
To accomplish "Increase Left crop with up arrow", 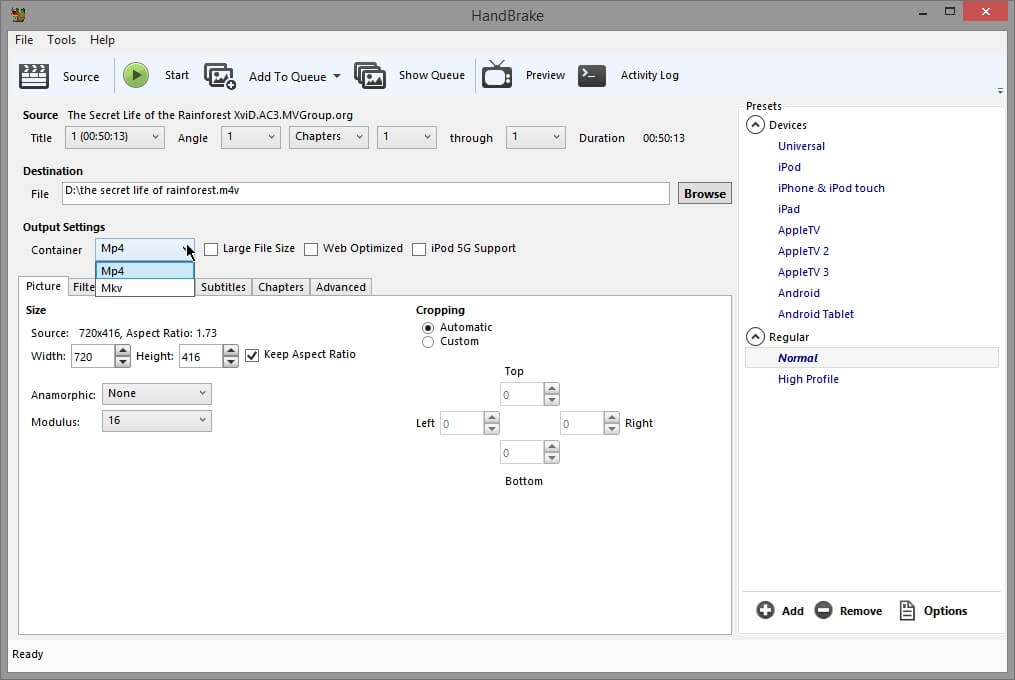I will pyautogui.click(x=491, y=418).
